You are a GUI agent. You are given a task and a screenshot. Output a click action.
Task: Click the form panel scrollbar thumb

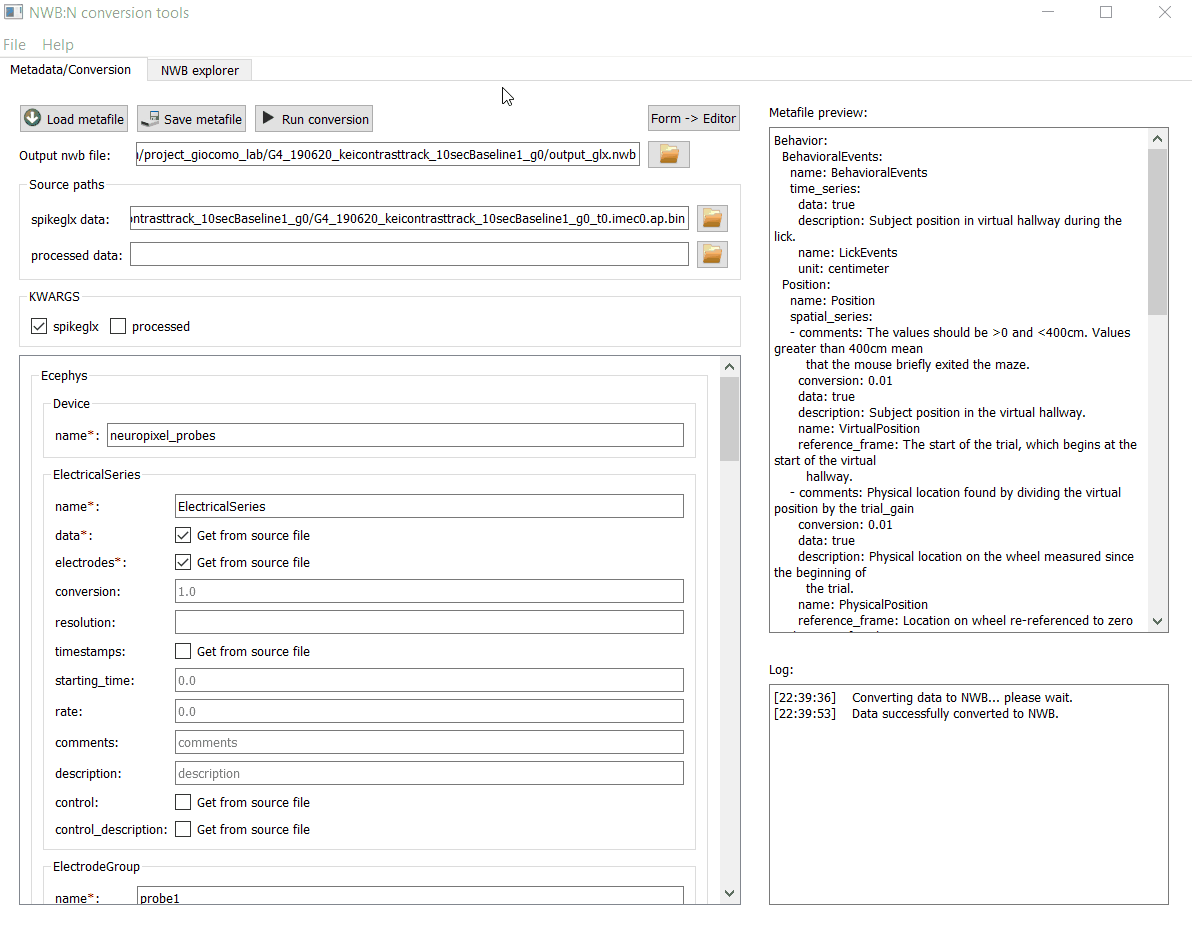(729, 419)
